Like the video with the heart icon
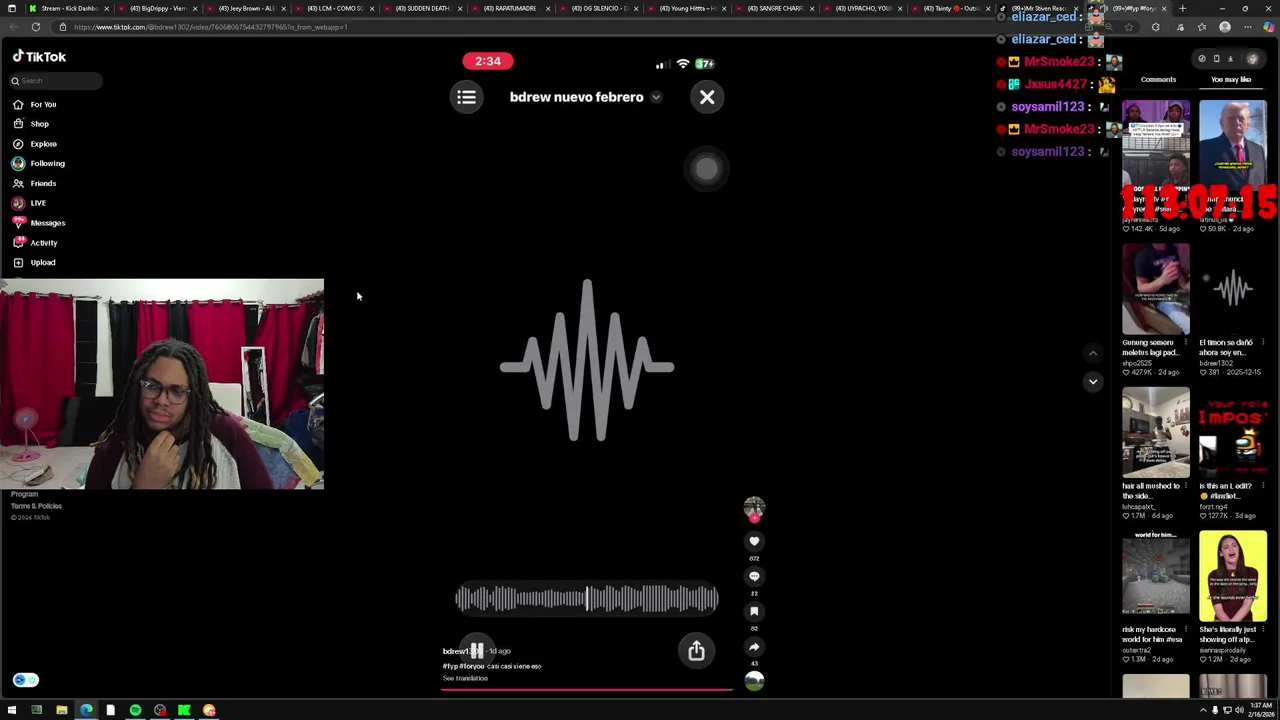Screen dimensions: 1280x720 tap(754, 541)
